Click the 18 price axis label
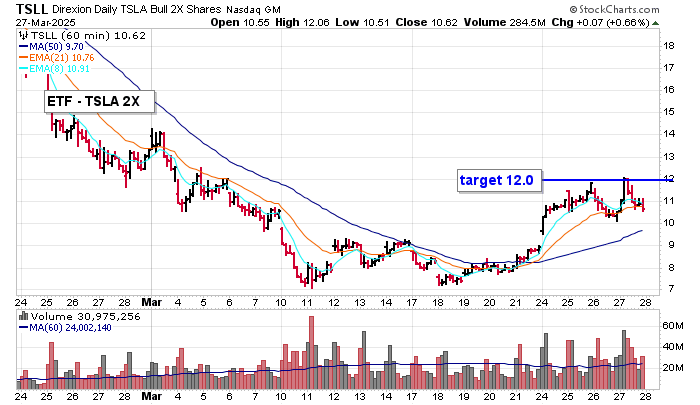This screenshot has height=405, width=700. tap(669, 46)
